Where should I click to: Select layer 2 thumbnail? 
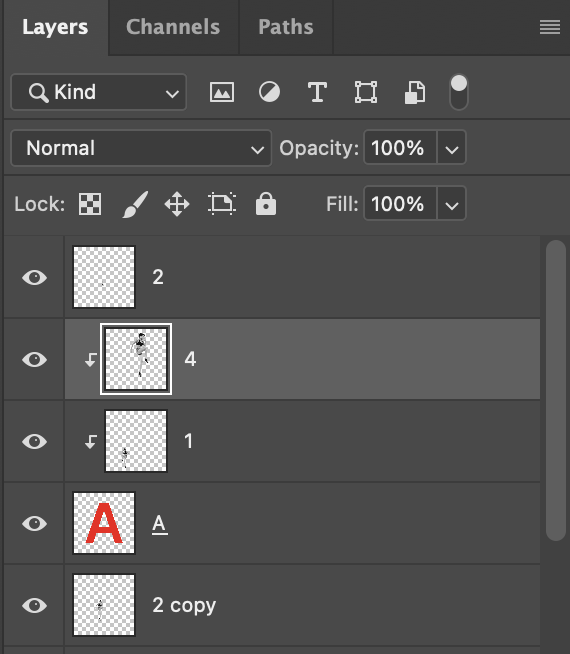pyautogui.click(x=104, y=277)
